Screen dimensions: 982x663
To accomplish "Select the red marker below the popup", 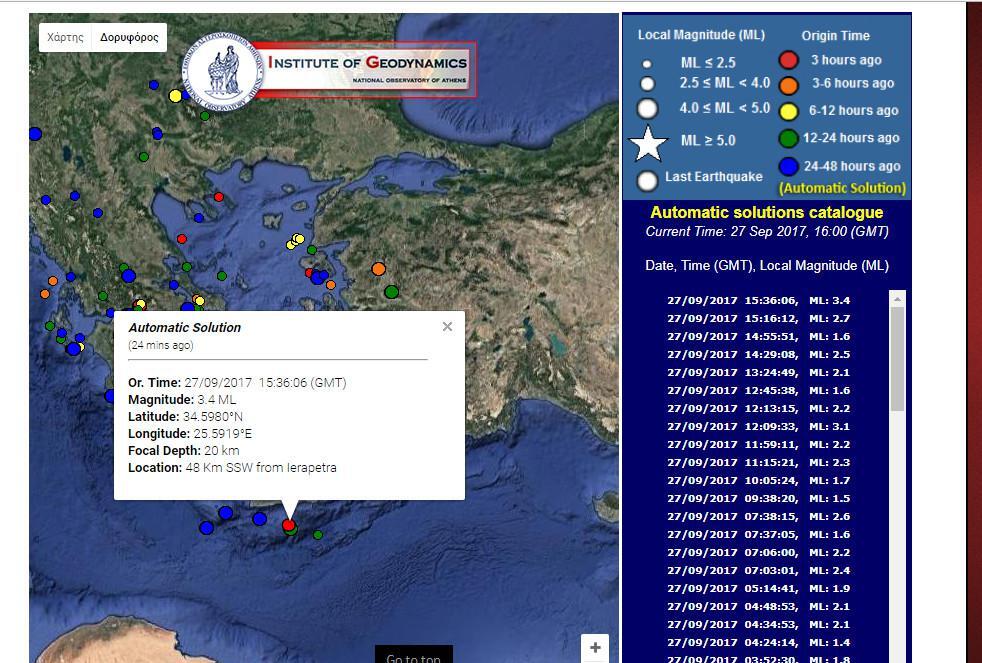I will [289, 524].
